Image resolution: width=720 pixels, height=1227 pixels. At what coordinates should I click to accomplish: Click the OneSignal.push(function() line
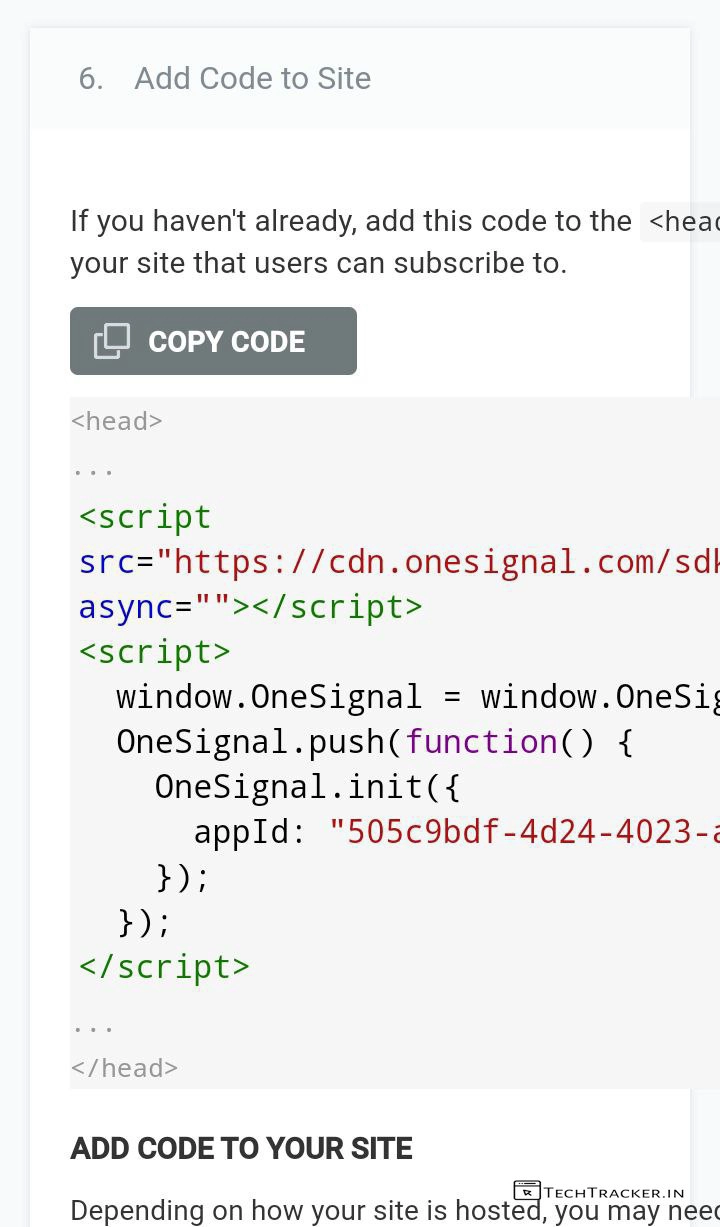tap(375, 742)
